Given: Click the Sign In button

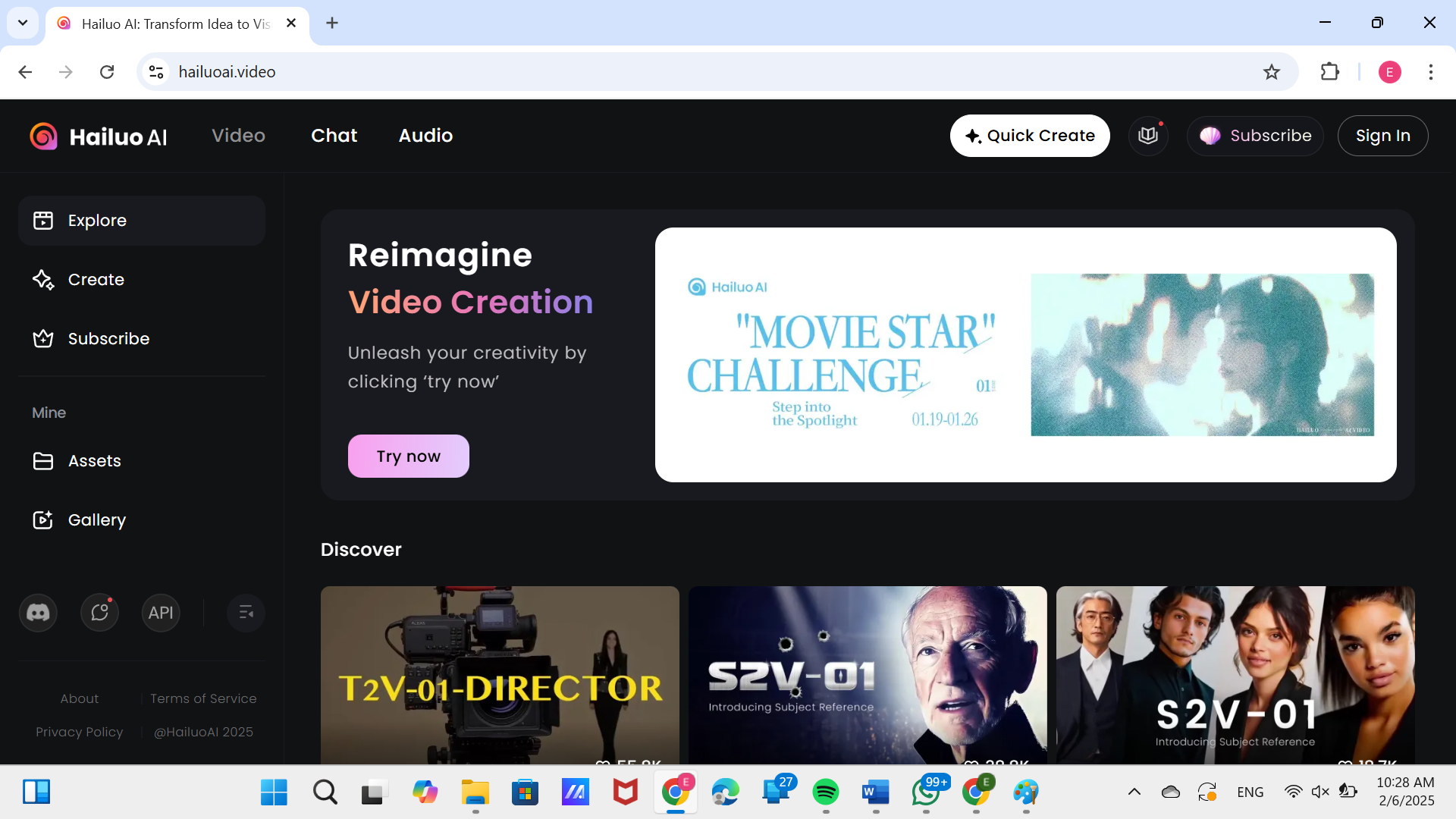Looking at the screenshot, I should (x=1382, y=136).
